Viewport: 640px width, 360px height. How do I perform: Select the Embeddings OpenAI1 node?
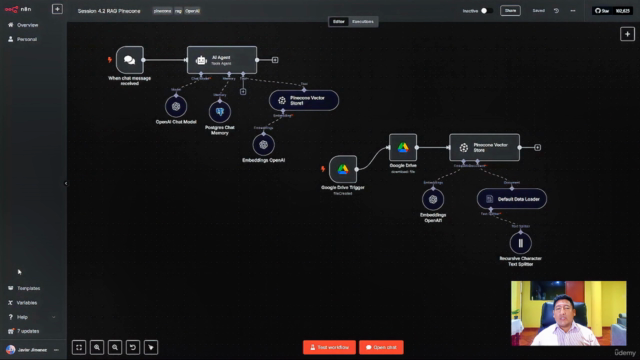(x=433, y=200)
